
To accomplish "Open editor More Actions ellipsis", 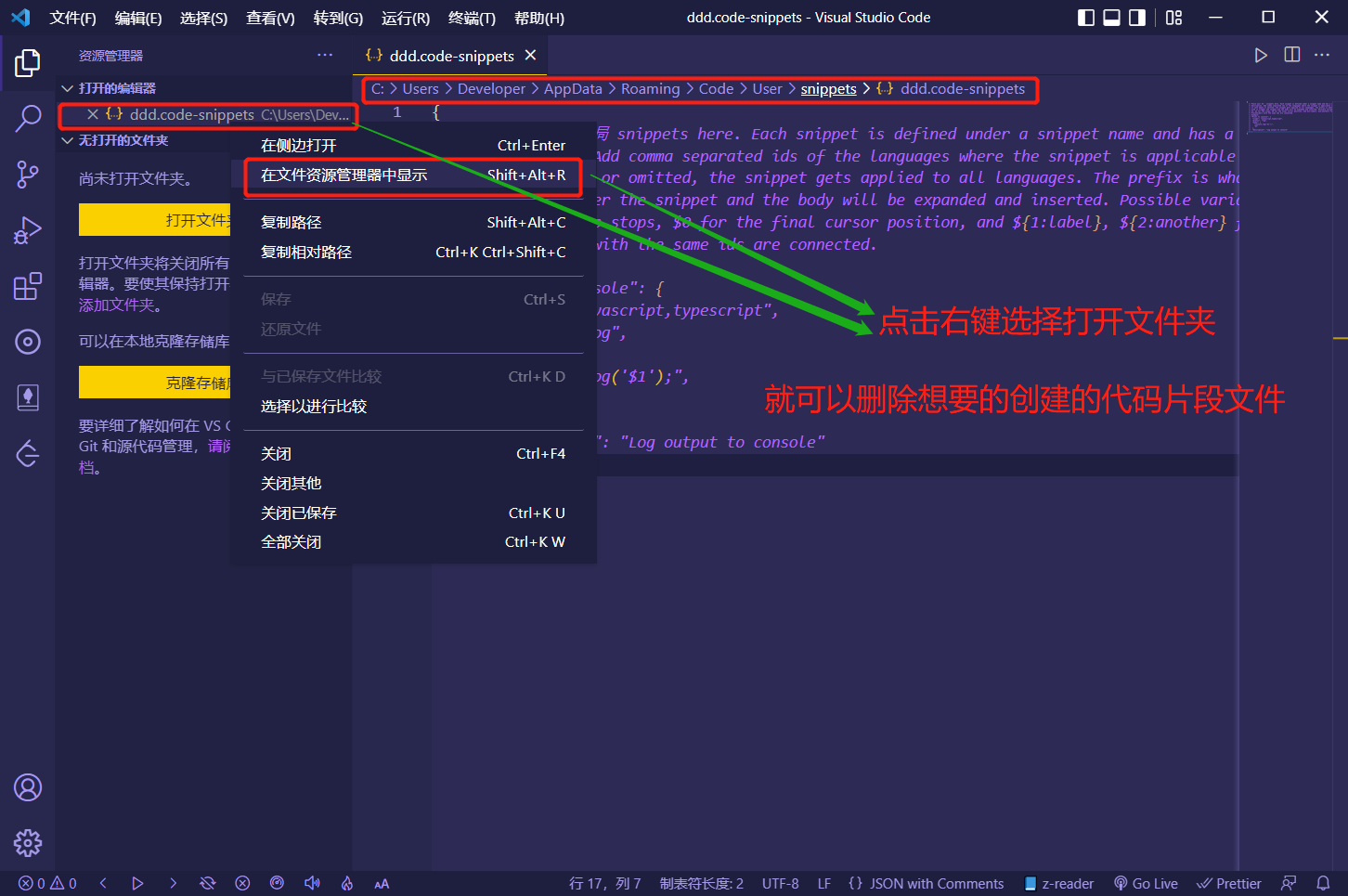I will (x=1322, y=56).
